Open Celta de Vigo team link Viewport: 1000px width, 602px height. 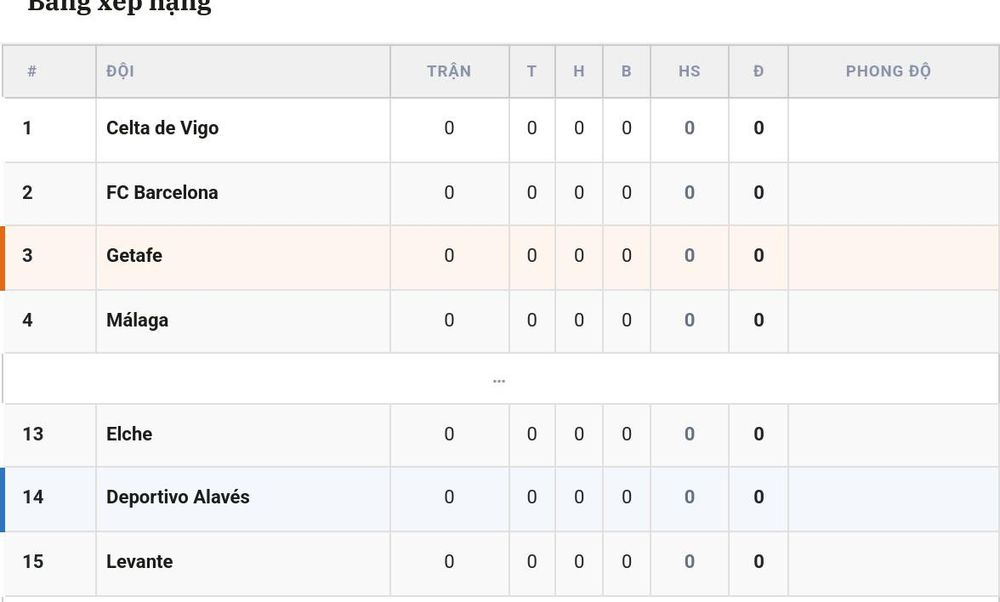tap(163, 128)
